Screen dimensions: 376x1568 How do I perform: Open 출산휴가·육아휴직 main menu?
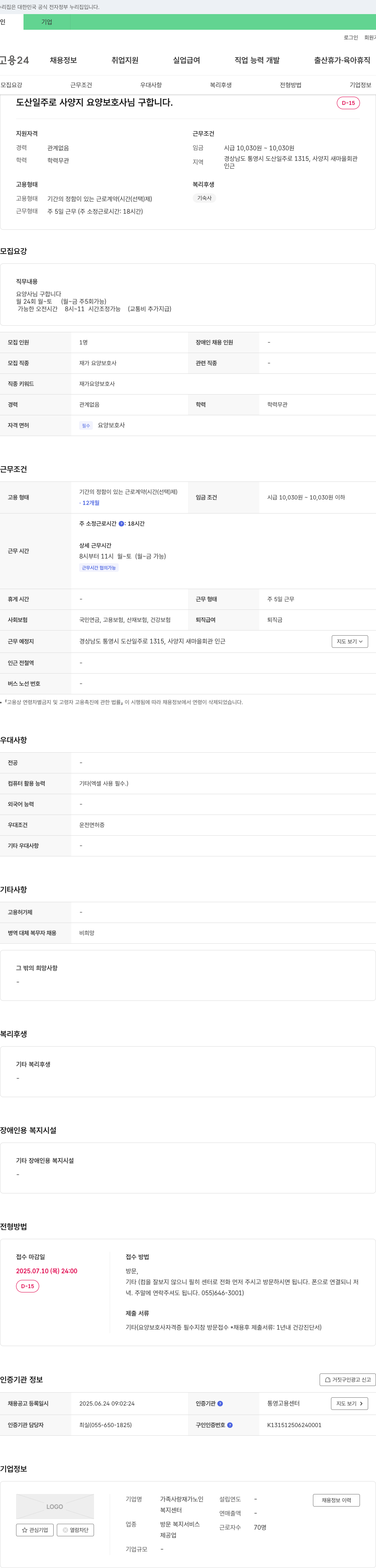pos(342,60)
